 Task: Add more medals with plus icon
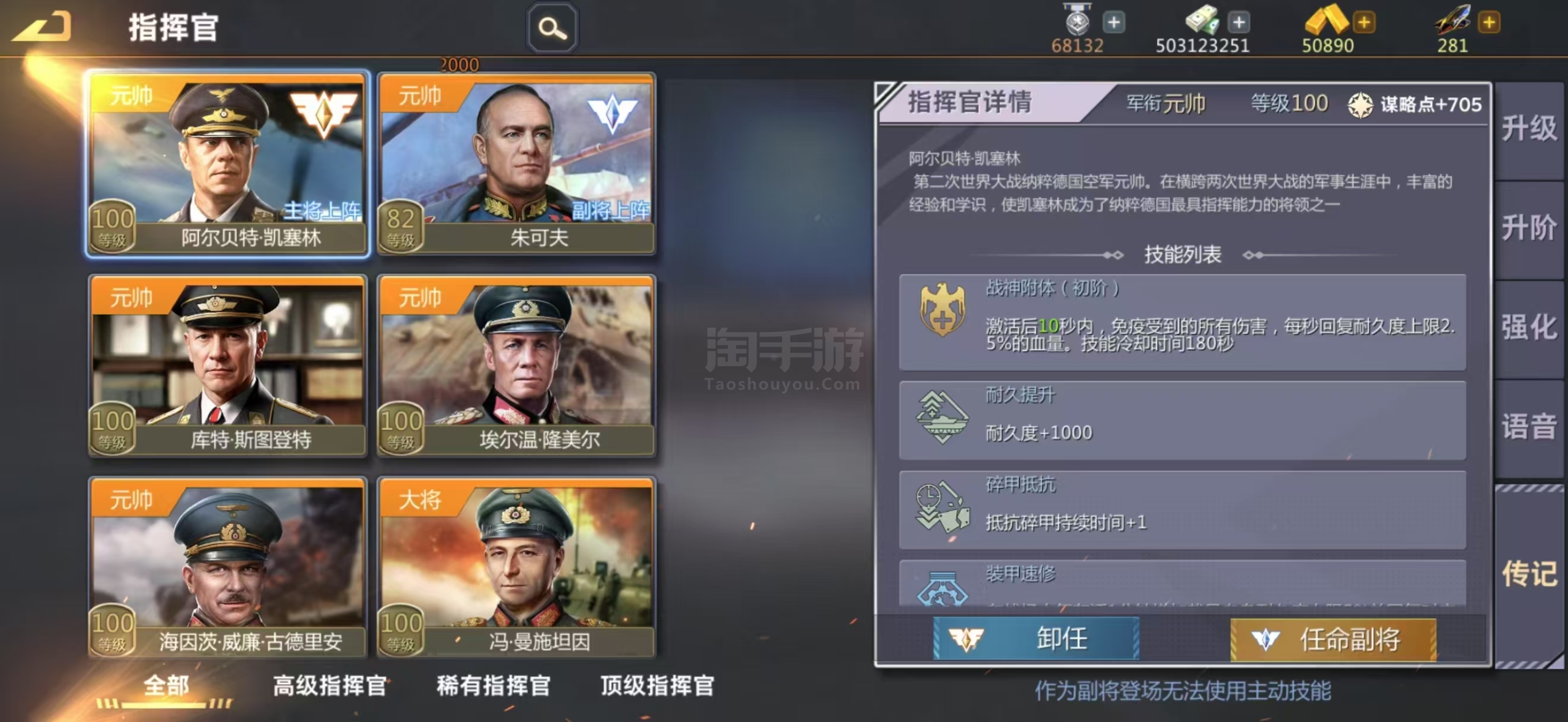(x=1114, y=23)
